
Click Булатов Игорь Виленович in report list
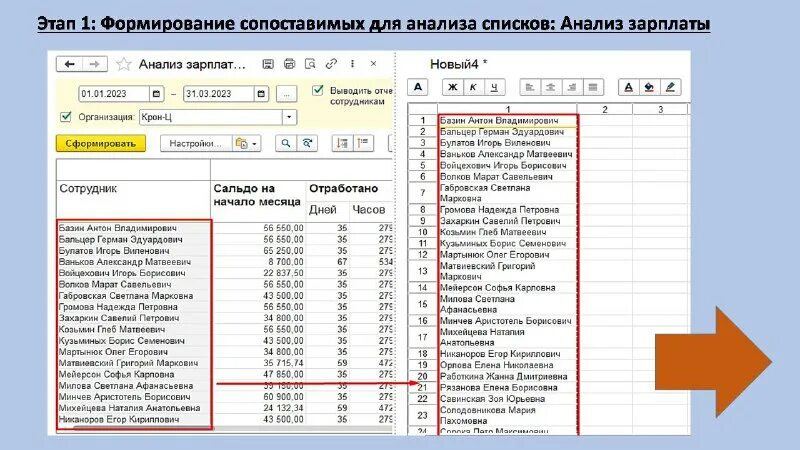114,251
